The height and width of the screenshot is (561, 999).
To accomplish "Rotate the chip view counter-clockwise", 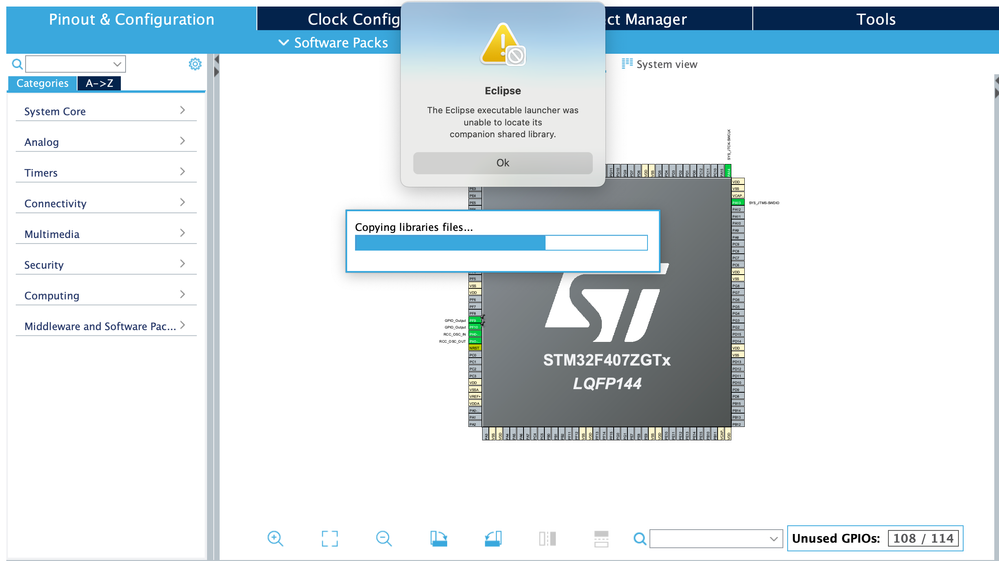I will click(493, 539).
